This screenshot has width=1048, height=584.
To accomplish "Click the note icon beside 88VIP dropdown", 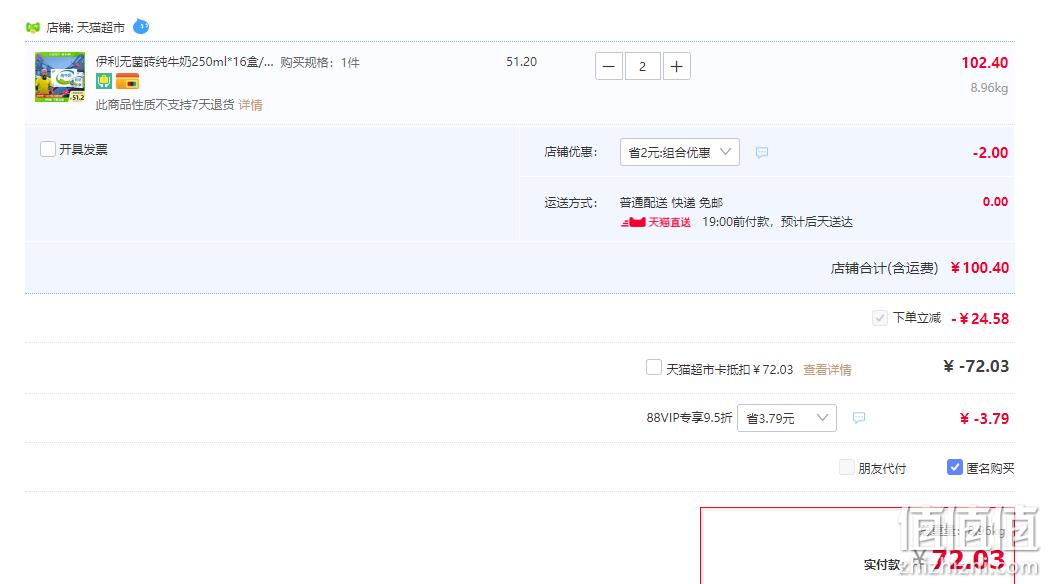I will point(859,418).
